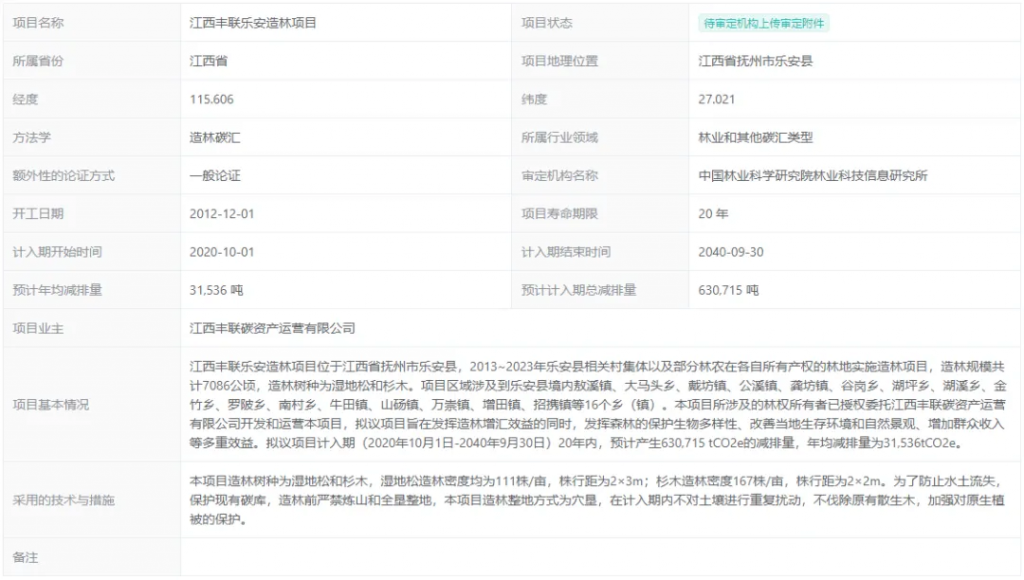Click the empty 备注 field

[x=598, y=557]
